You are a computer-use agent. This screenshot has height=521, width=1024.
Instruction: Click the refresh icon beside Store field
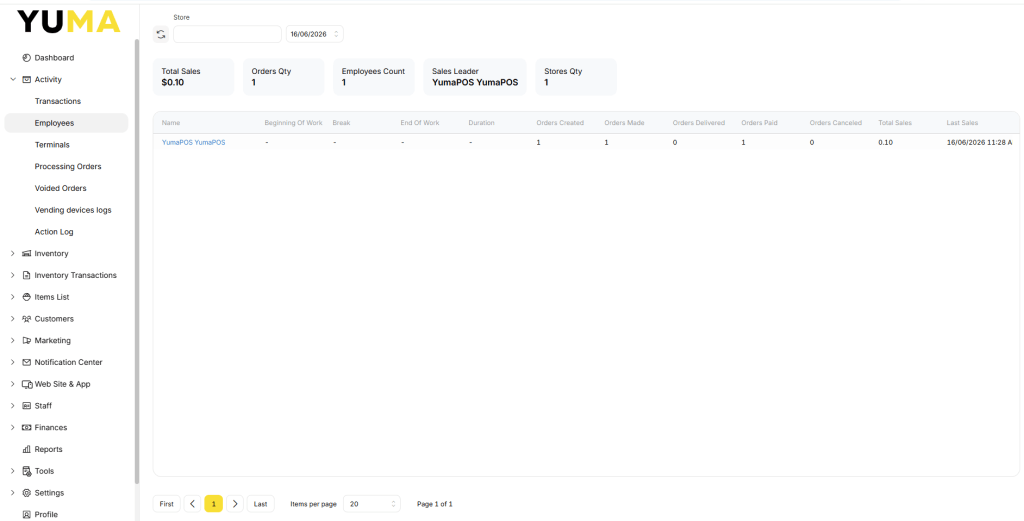tap(161, 35)
